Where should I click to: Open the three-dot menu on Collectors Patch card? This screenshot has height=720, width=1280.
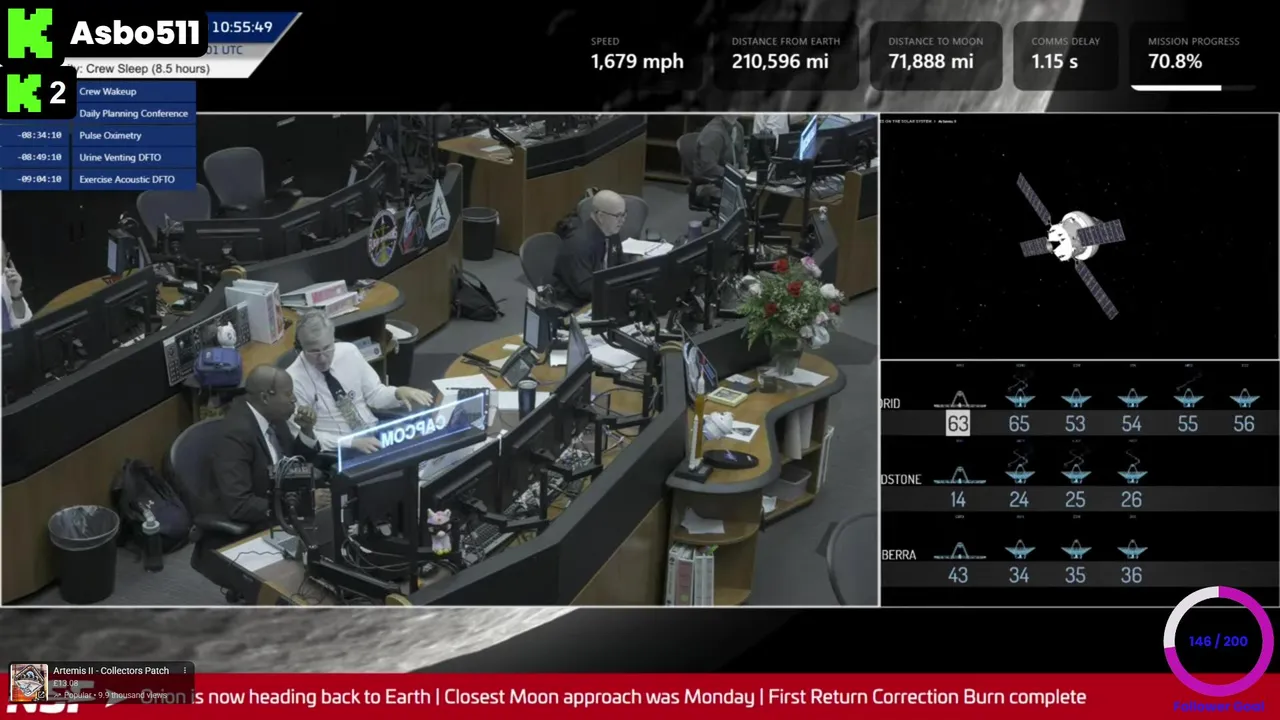tap(184, 670)
